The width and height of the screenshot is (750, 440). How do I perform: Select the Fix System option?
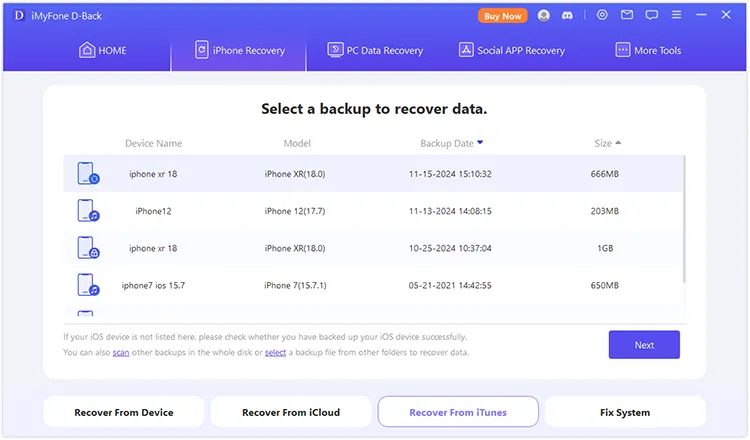point(625,412)
